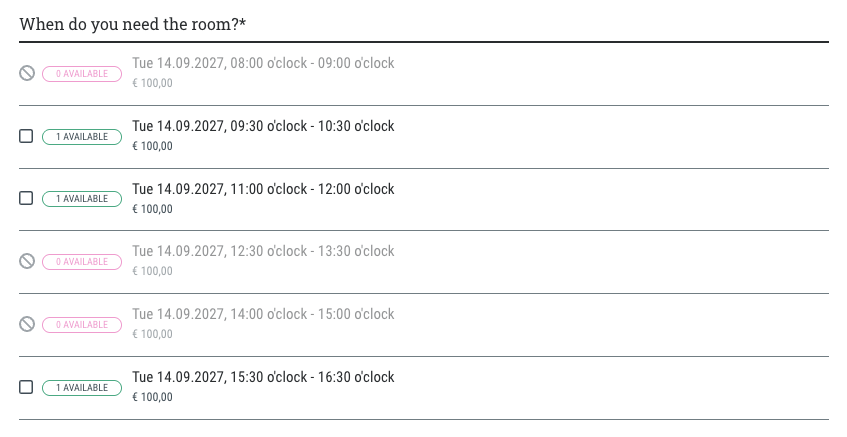Check the 09:30 - 10:30 time slot checkbox

click(27, 136)
